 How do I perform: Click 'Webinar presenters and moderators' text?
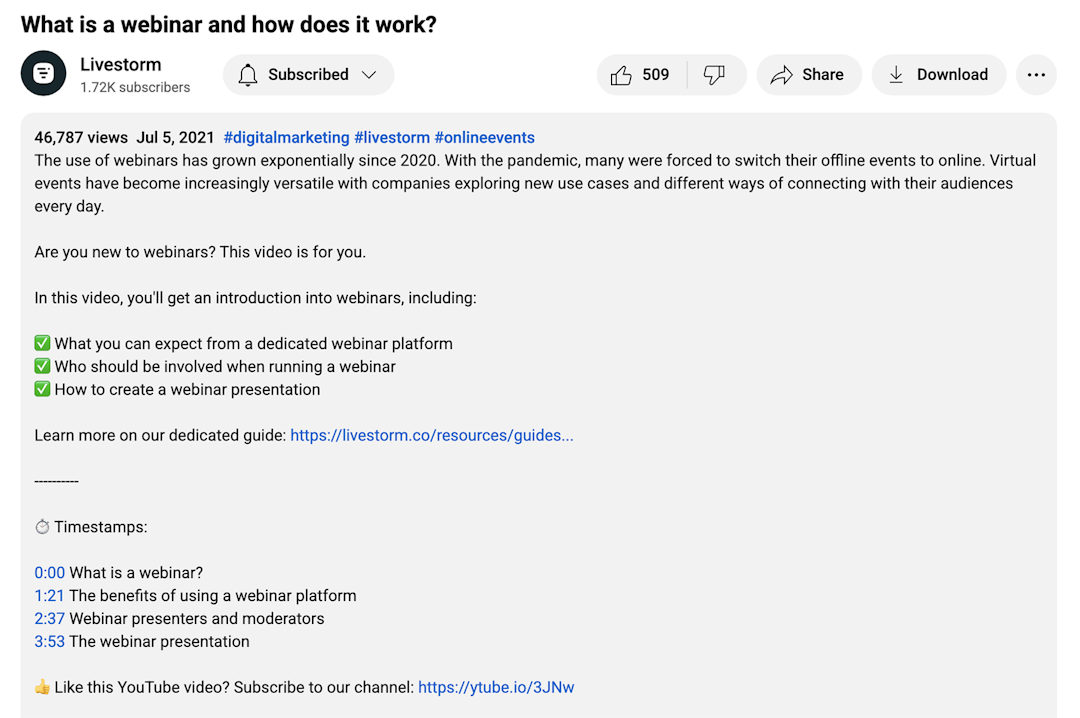click(197, 618)
